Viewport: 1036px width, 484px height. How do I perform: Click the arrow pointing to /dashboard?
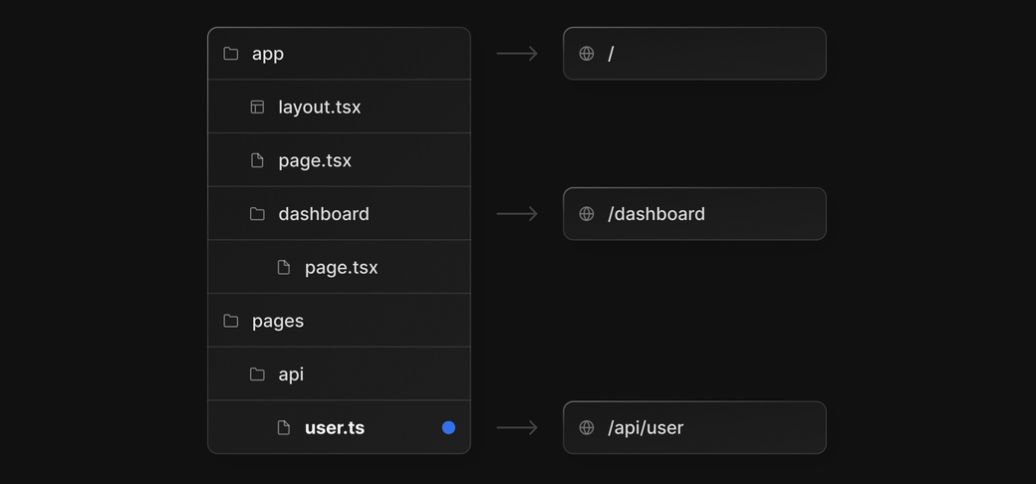click(517, 214)
